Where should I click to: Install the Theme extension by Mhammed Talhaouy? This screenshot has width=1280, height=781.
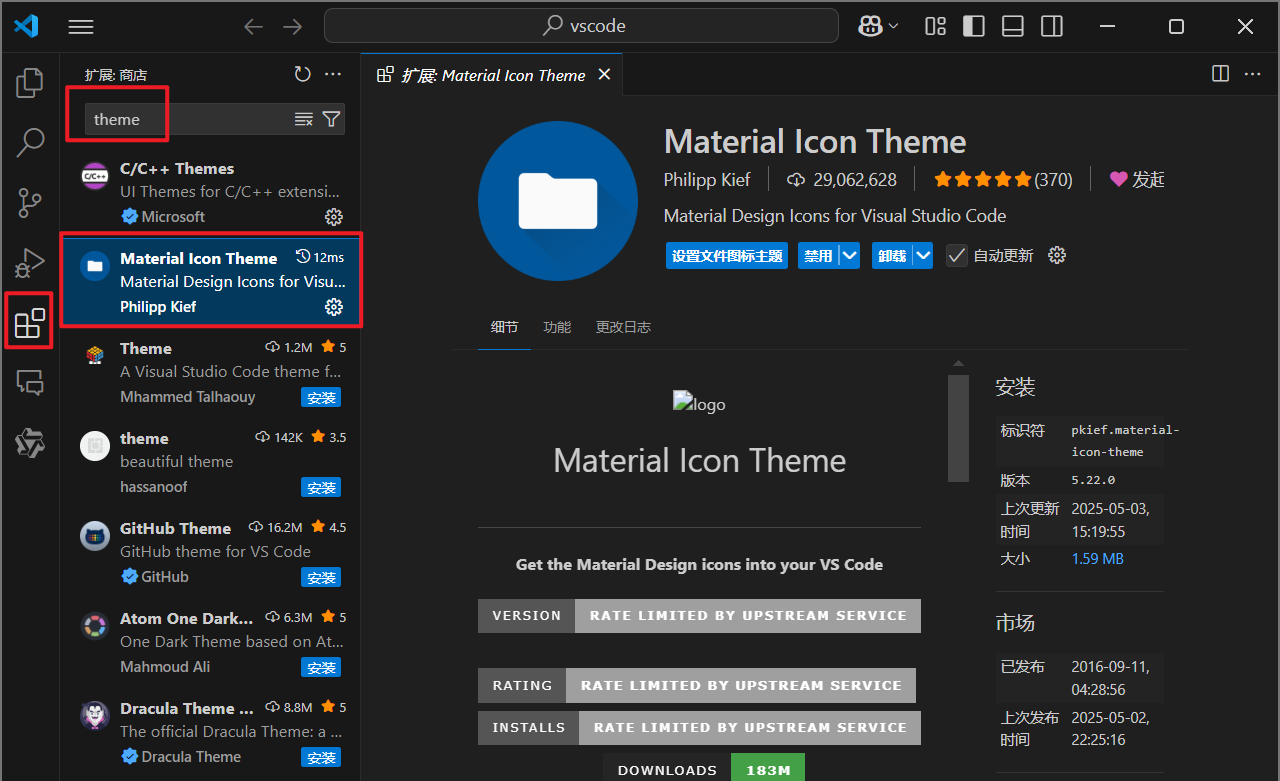point(321,398)
